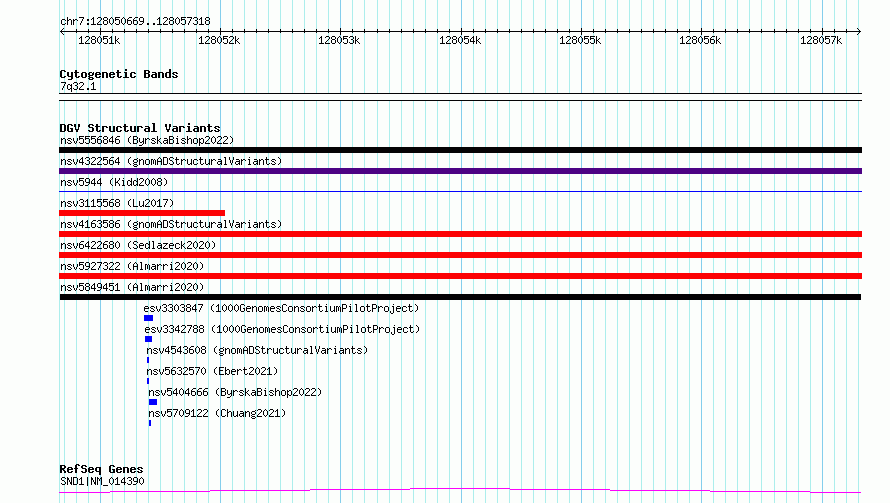Click the SND1|NM_014390 gene label
Viewport: 890px width, 503px height.
(102, 481)
